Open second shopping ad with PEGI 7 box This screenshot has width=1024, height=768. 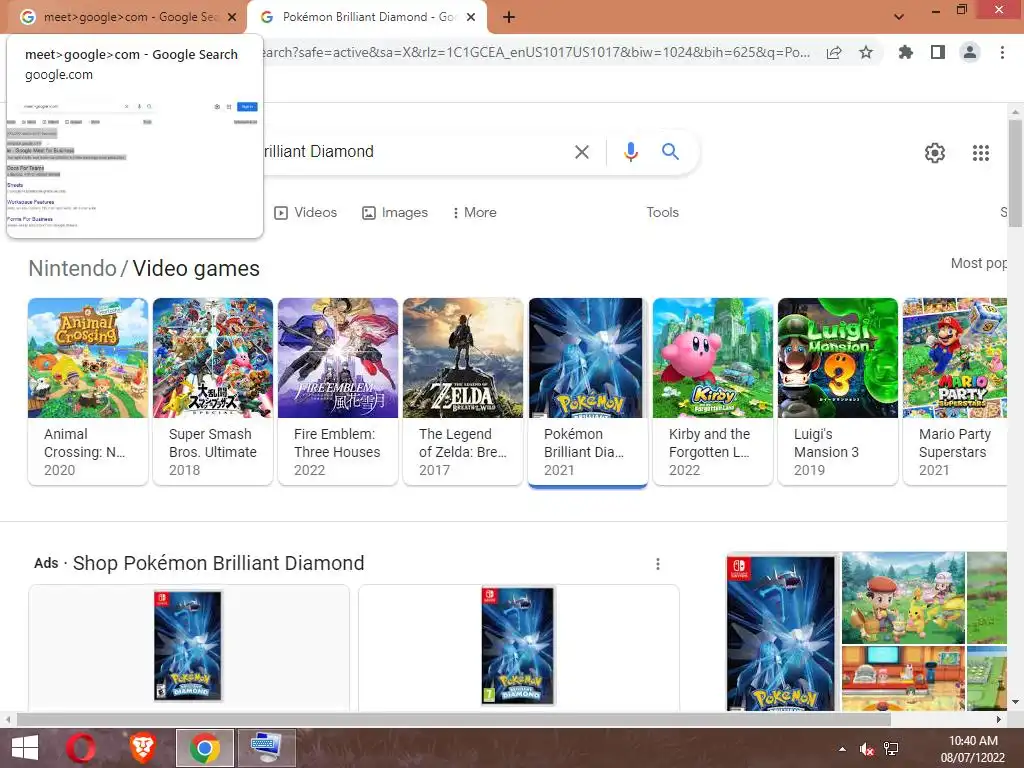tap(519, 647)
